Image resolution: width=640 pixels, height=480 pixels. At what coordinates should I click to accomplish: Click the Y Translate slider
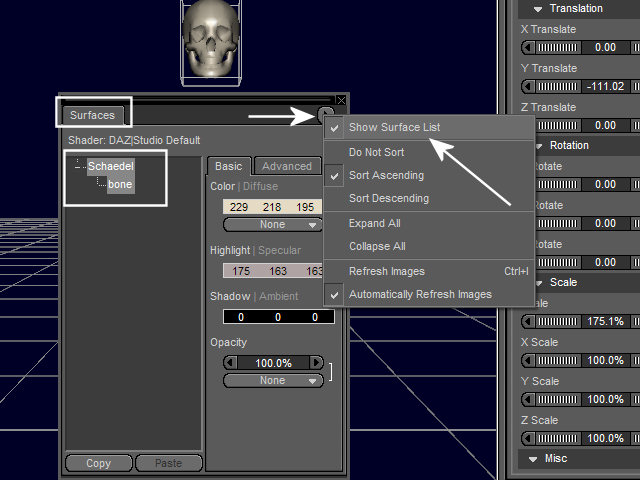558,87
